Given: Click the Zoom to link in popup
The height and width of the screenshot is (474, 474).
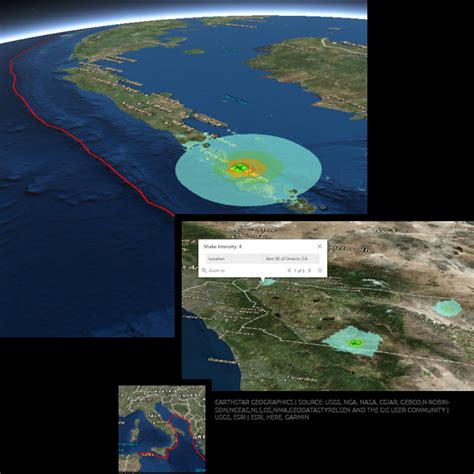Looking at the screenshot, I should (x=214, y=270).
